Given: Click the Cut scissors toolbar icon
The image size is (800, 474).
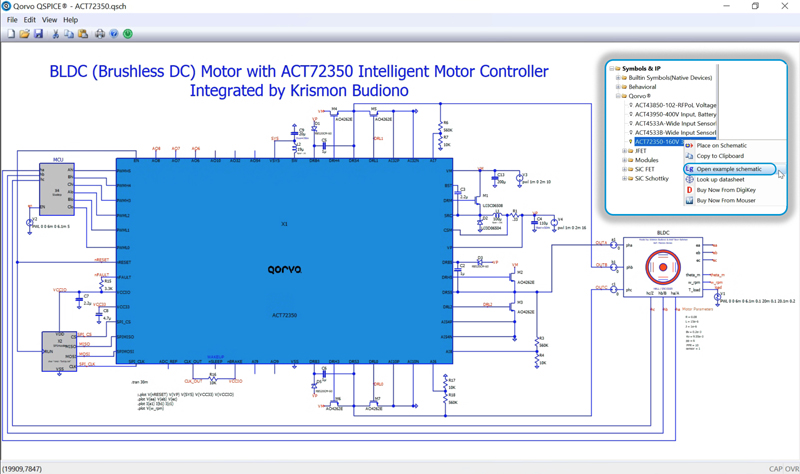Looking at the screenshot, I should point(55,34).
